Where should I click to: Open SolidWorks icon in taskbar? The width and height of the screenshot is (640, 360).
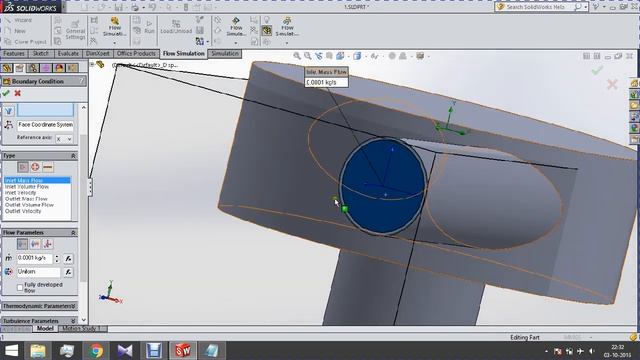(183, 351)
